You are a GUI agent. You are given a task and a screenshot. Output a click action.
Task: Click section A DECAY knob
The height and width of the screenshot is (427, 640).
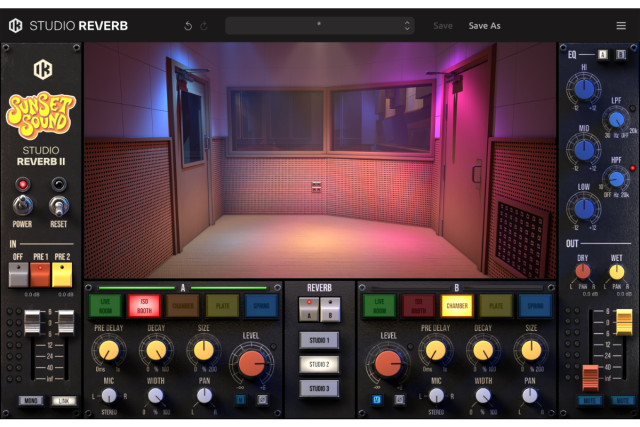tap(156, 350)
